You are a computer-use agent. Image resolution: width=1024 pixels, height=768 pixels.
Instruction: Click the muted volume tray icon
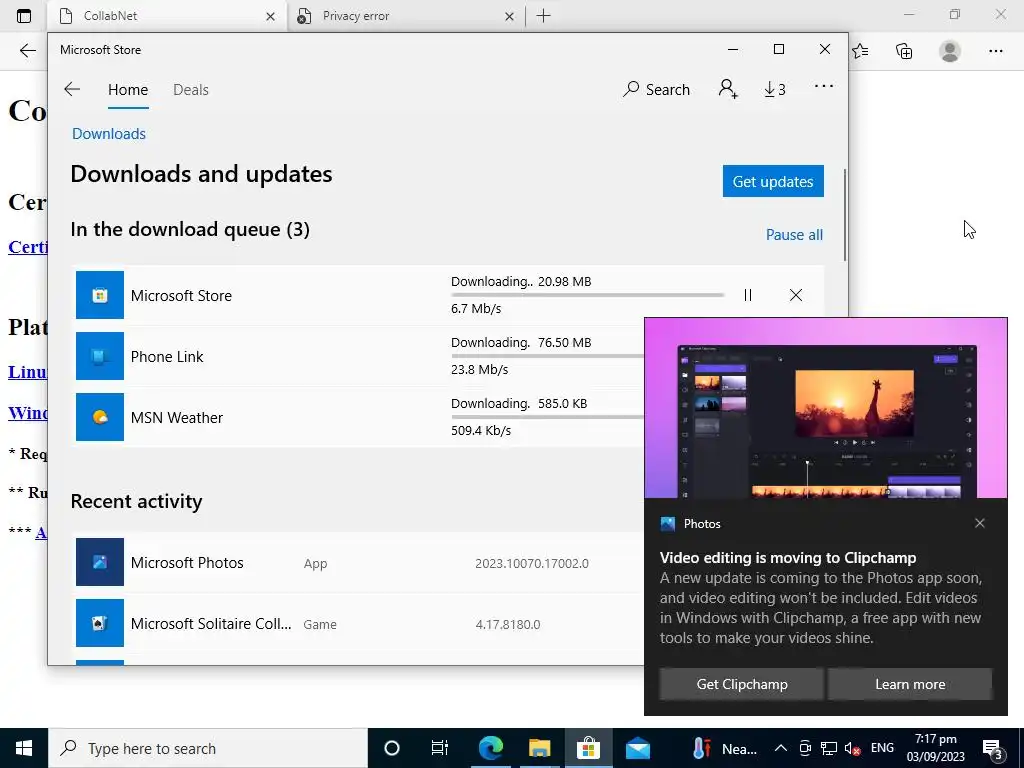[852, 748]
